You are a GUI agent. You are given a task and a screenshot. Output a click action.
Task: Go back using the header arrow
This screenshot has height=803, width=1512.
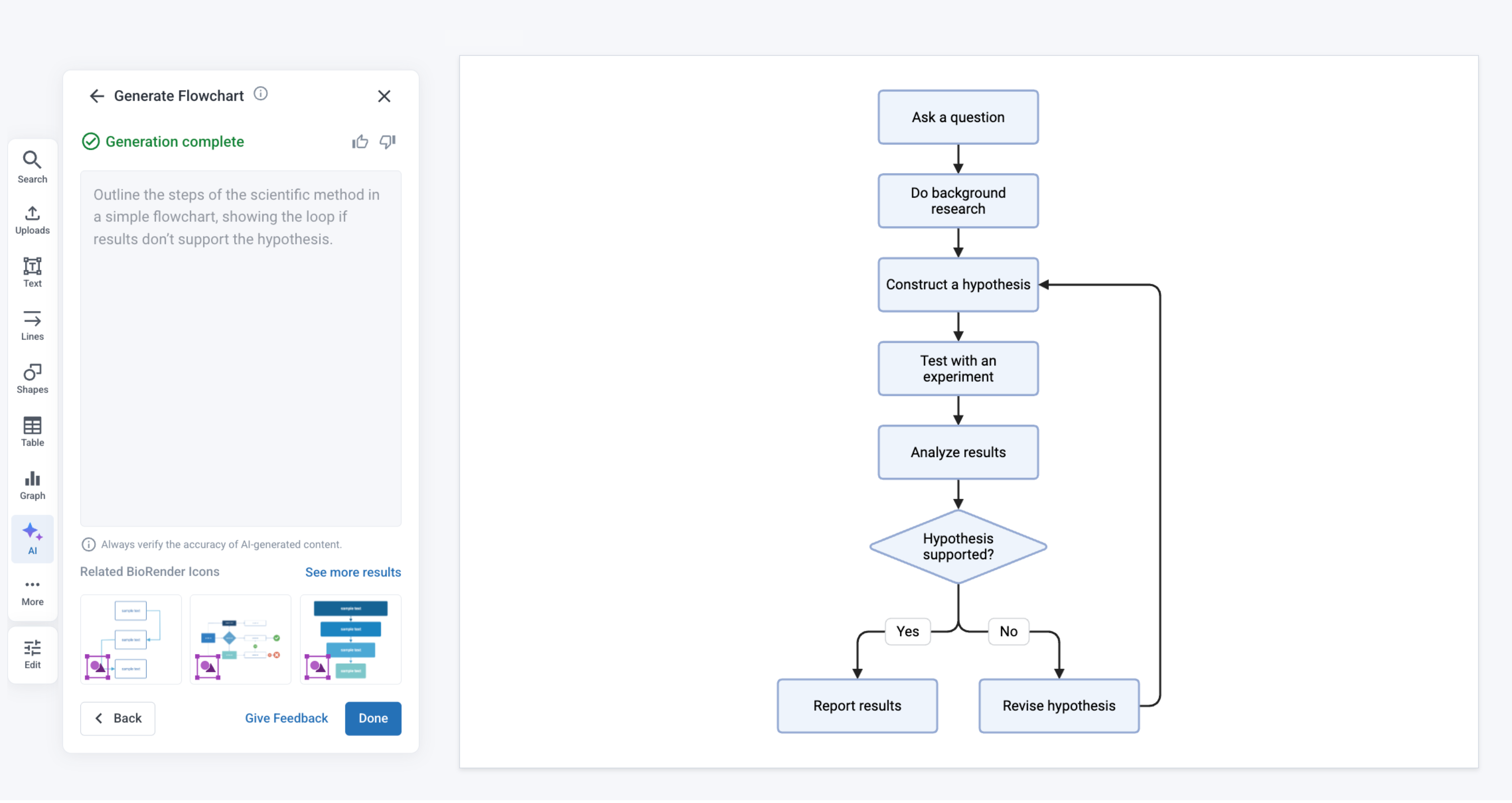point(97,96)
